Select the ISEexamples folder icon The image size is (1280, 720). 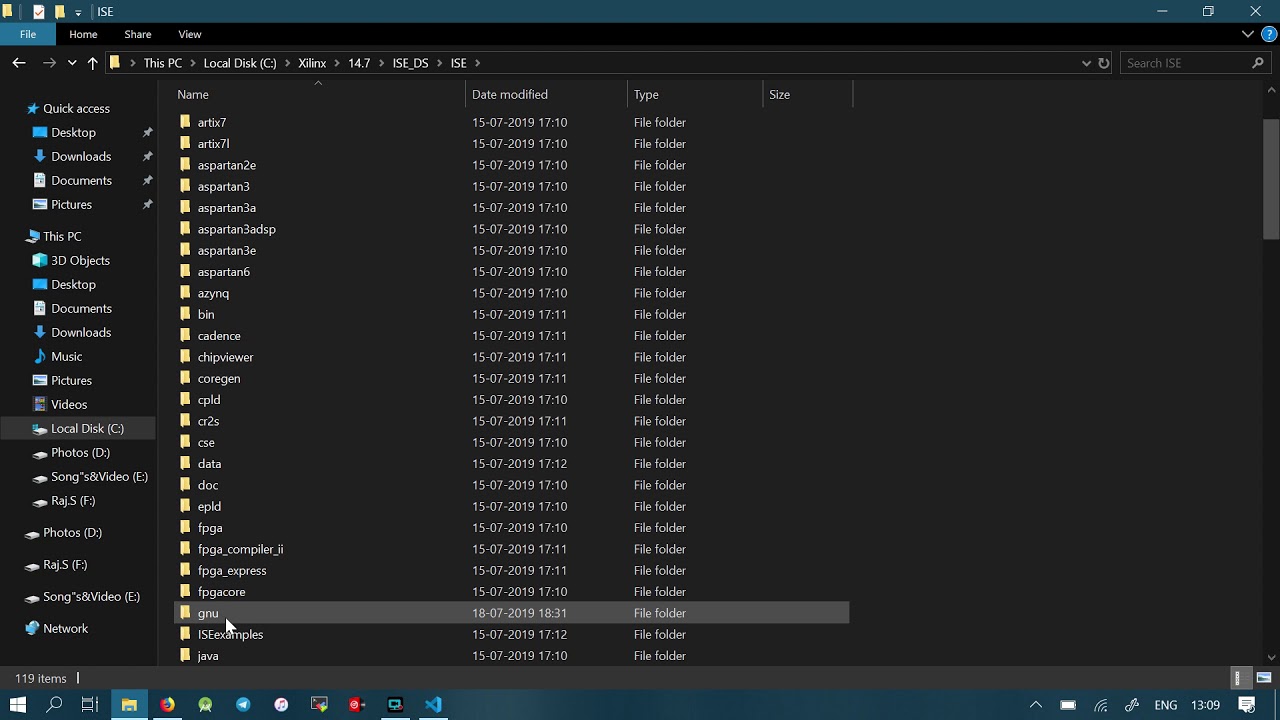(x=185, y=634)
